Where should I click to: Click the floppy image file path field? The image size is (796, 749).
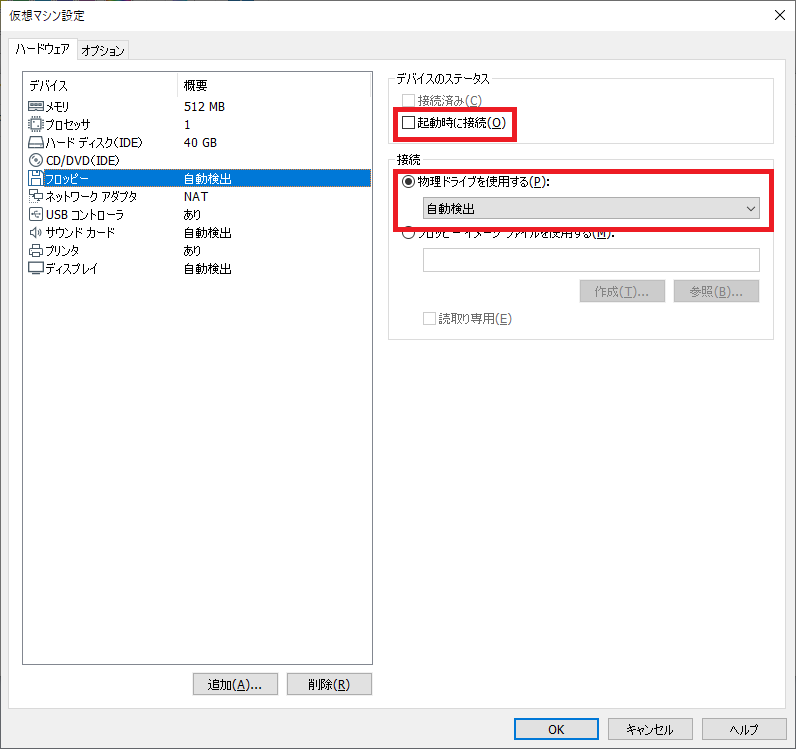[x=591, y=260]
